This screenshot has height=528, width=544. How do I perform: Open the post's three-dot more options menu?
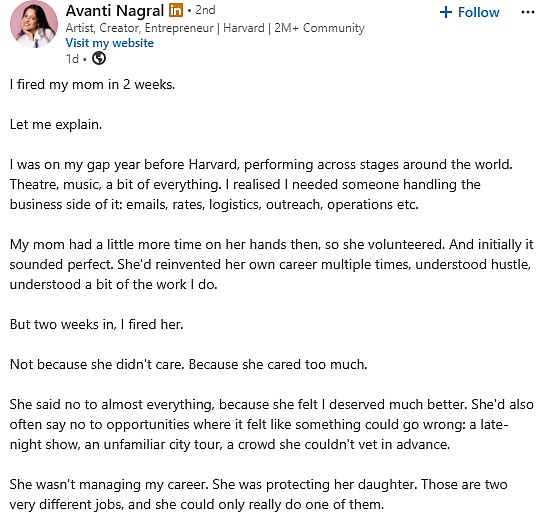[527, 12]
